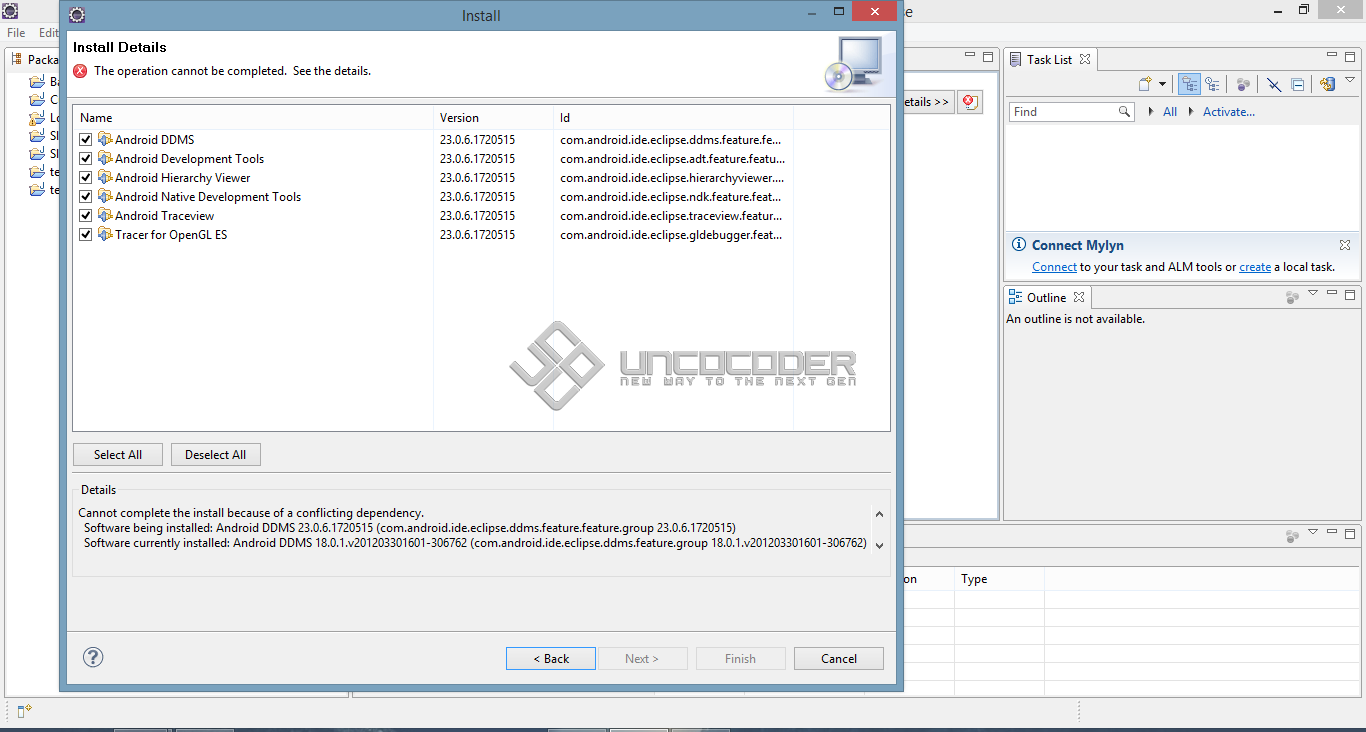Click the com.android.ide.eclipse.ndk.feature id text
Image resolution: width=1366 pixels, height=732 pixels.
pos(672,197)
